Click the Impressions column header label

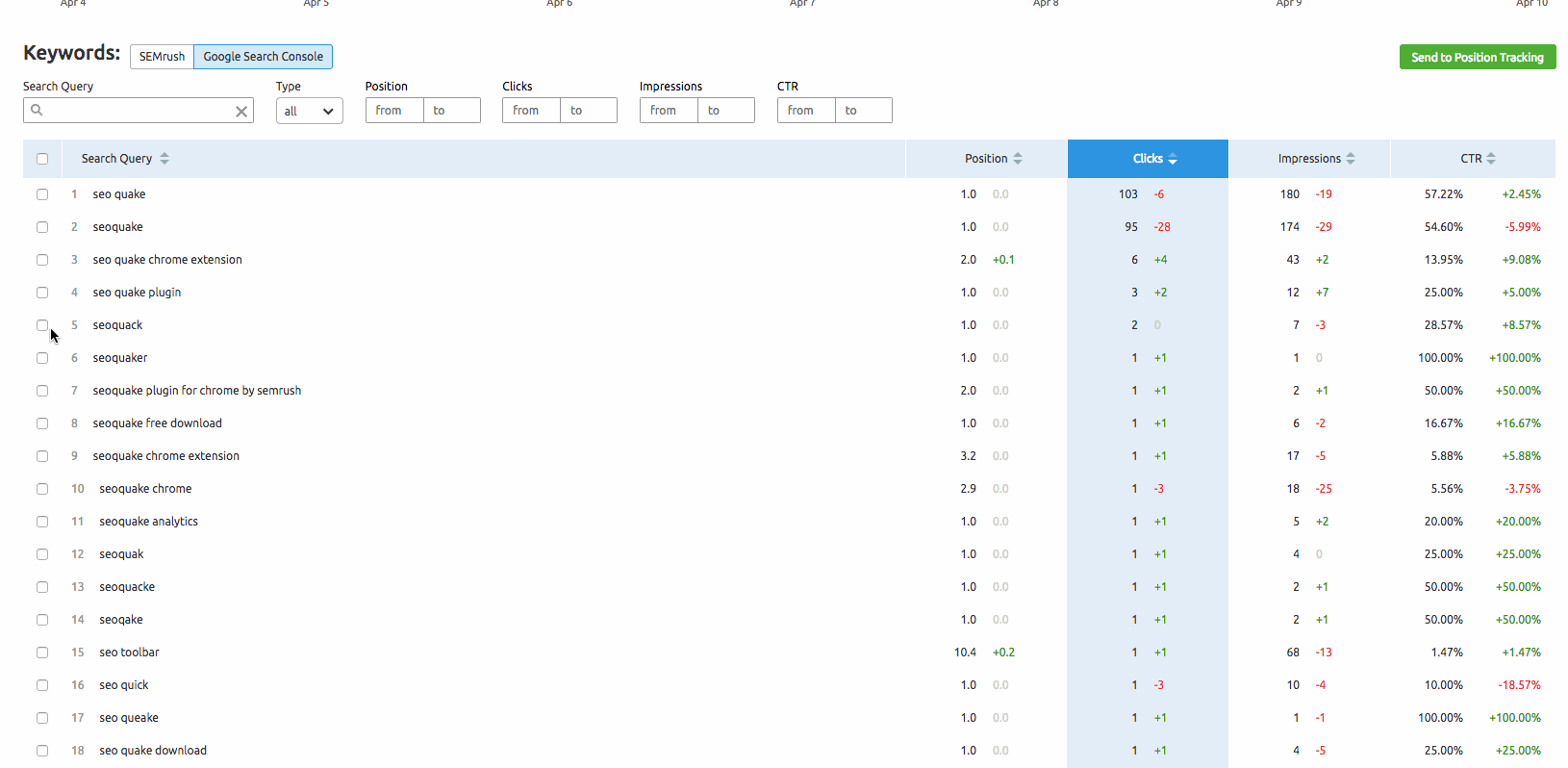point(1309,159)
